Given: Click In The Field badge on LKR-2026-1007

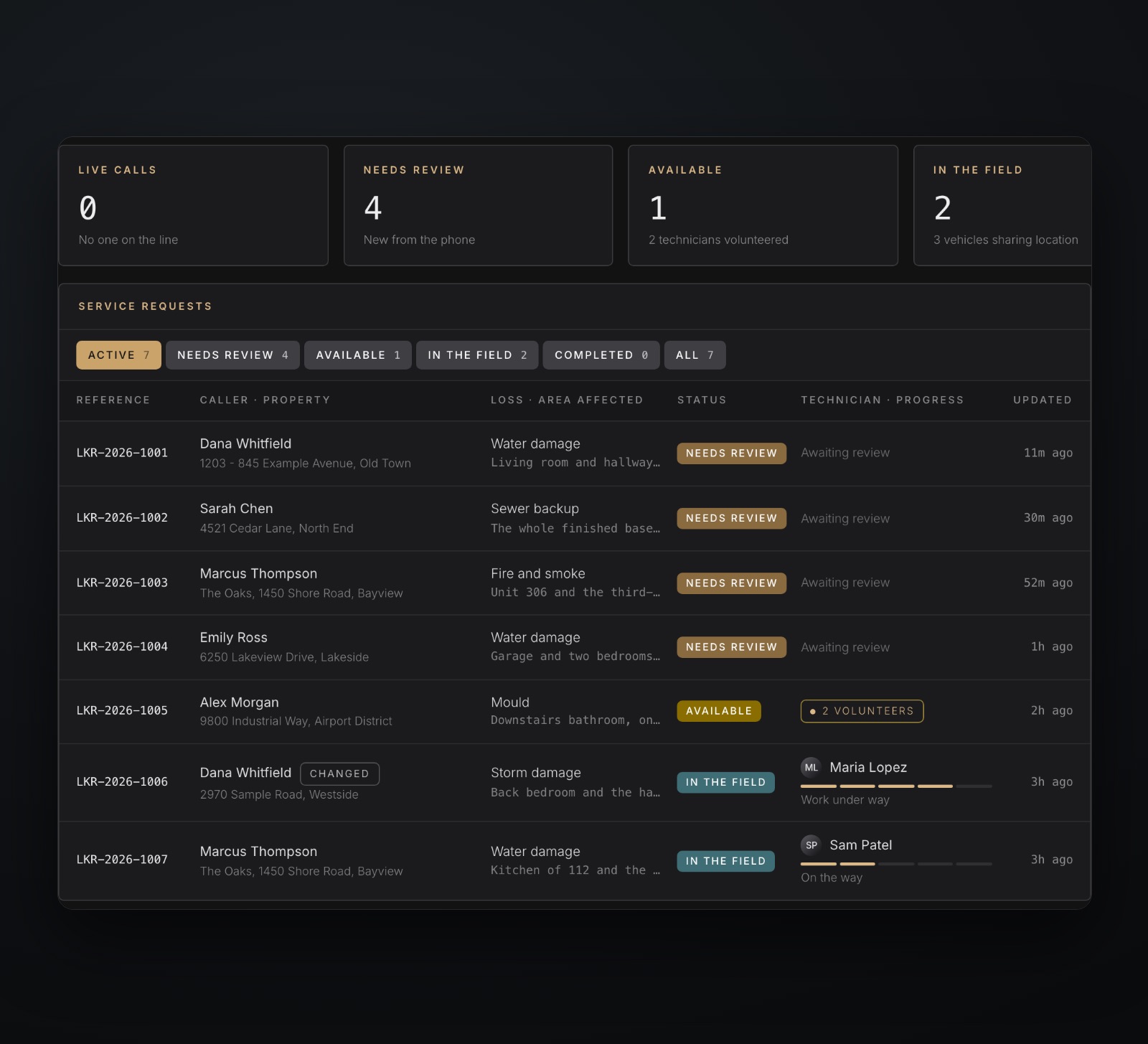Looking at the screenshot, I should click(x=725, y=861).
